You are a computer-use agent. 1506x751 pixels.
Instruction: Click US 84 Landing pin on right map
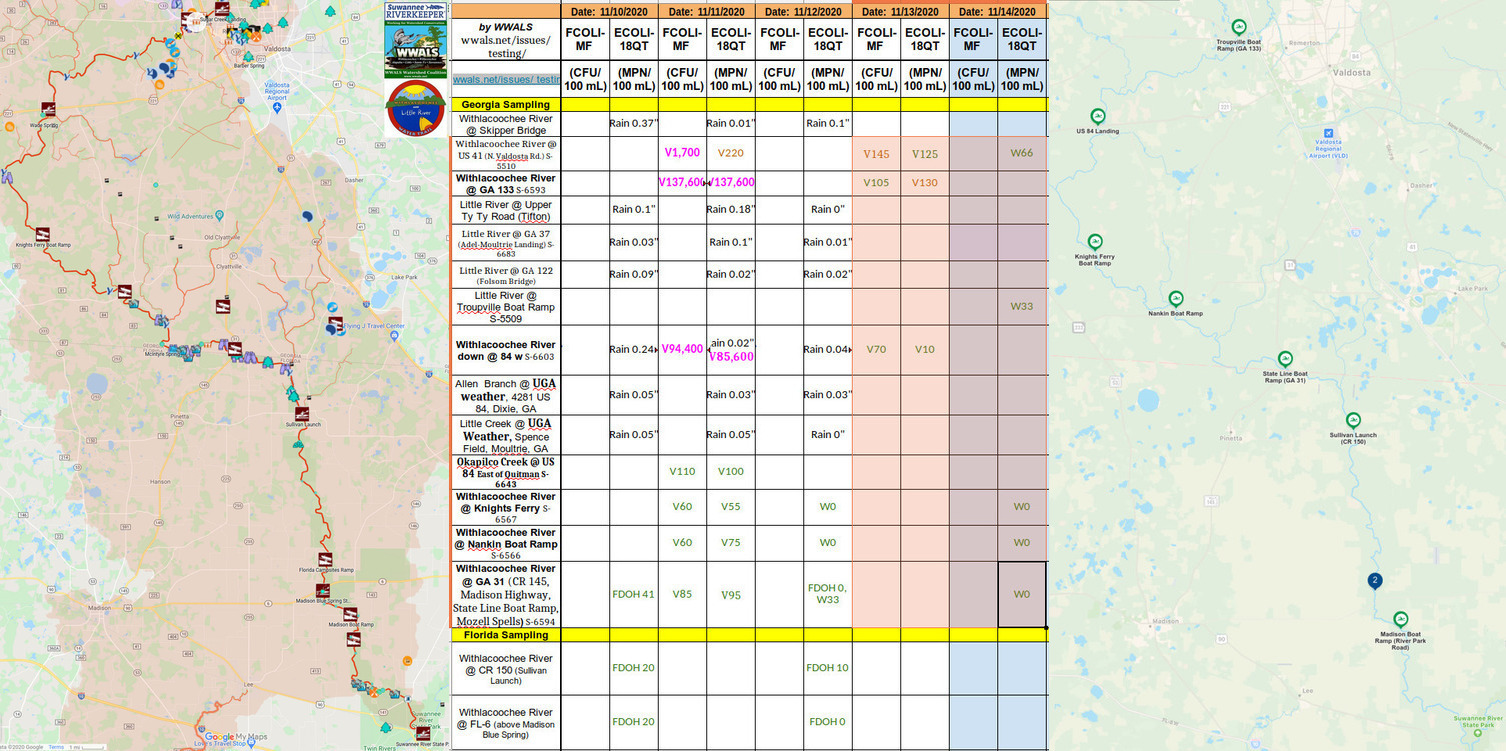coord(1097,116)
